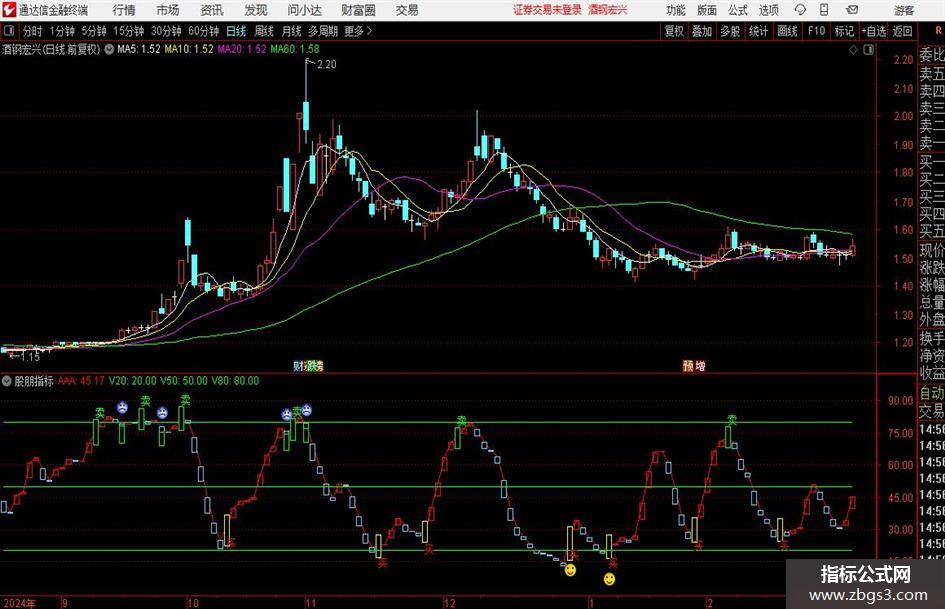Click the 股朋指标 indicator name
Screen dimensions: 945x609
click(34, 381)
